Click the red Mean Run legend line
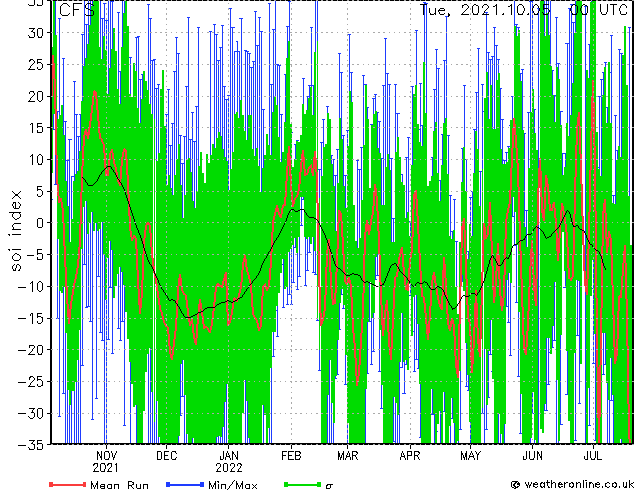 (x=68, y=484)
